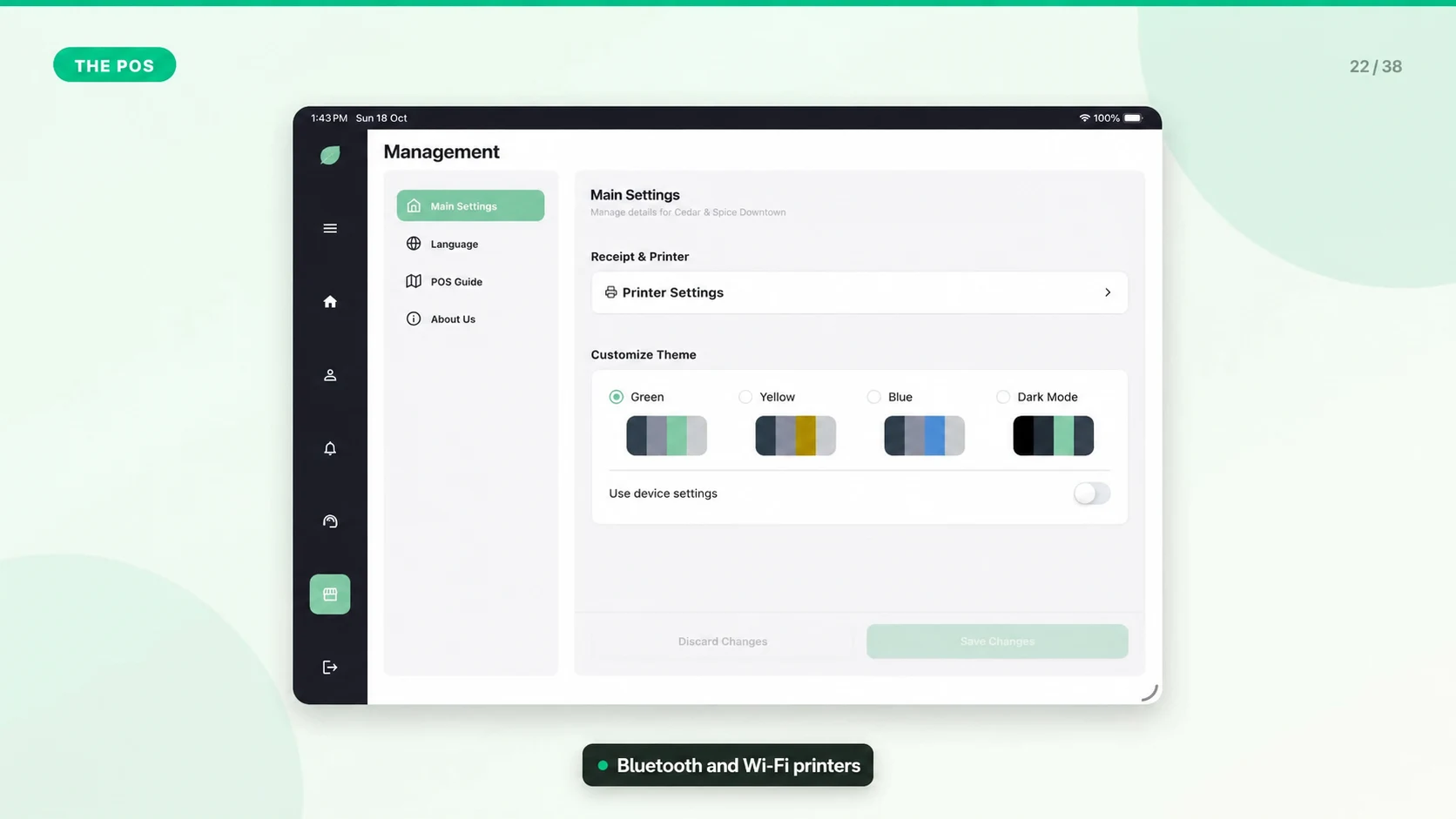Click the Wi-Fi status icon

click(x=1084, y=117)
